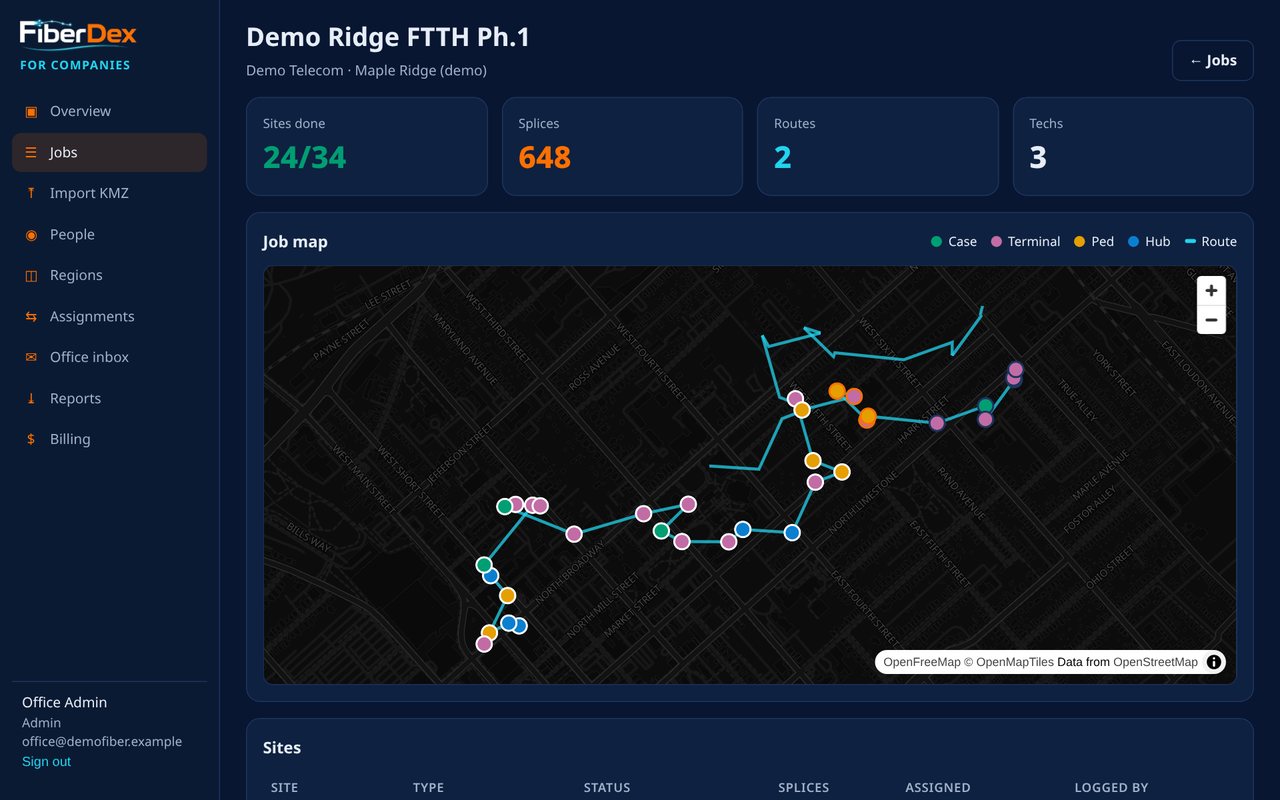Follow the OpenMapTiles attribution link
The width and height of the screenshot is (1280, 800).
point(1008,662)
